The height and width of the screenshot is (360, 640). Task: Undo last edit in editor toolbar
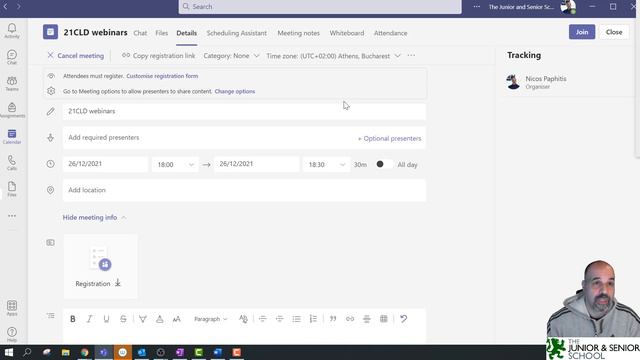pos(404,319)
